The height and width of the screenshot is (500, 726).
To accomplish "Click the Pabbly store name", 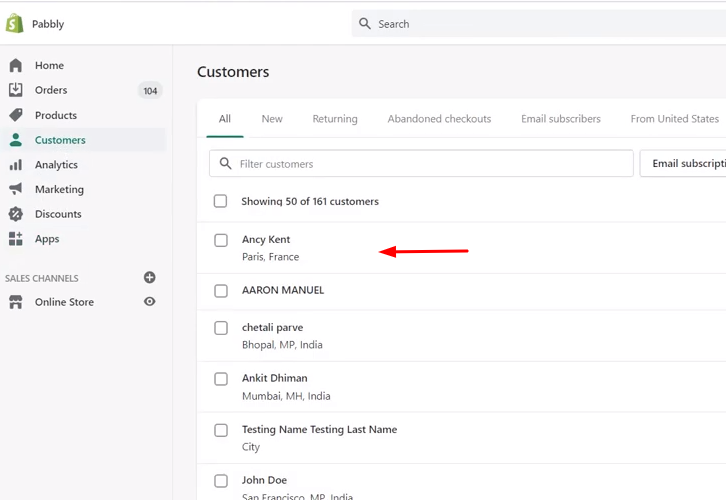I will tap(48, 24).
